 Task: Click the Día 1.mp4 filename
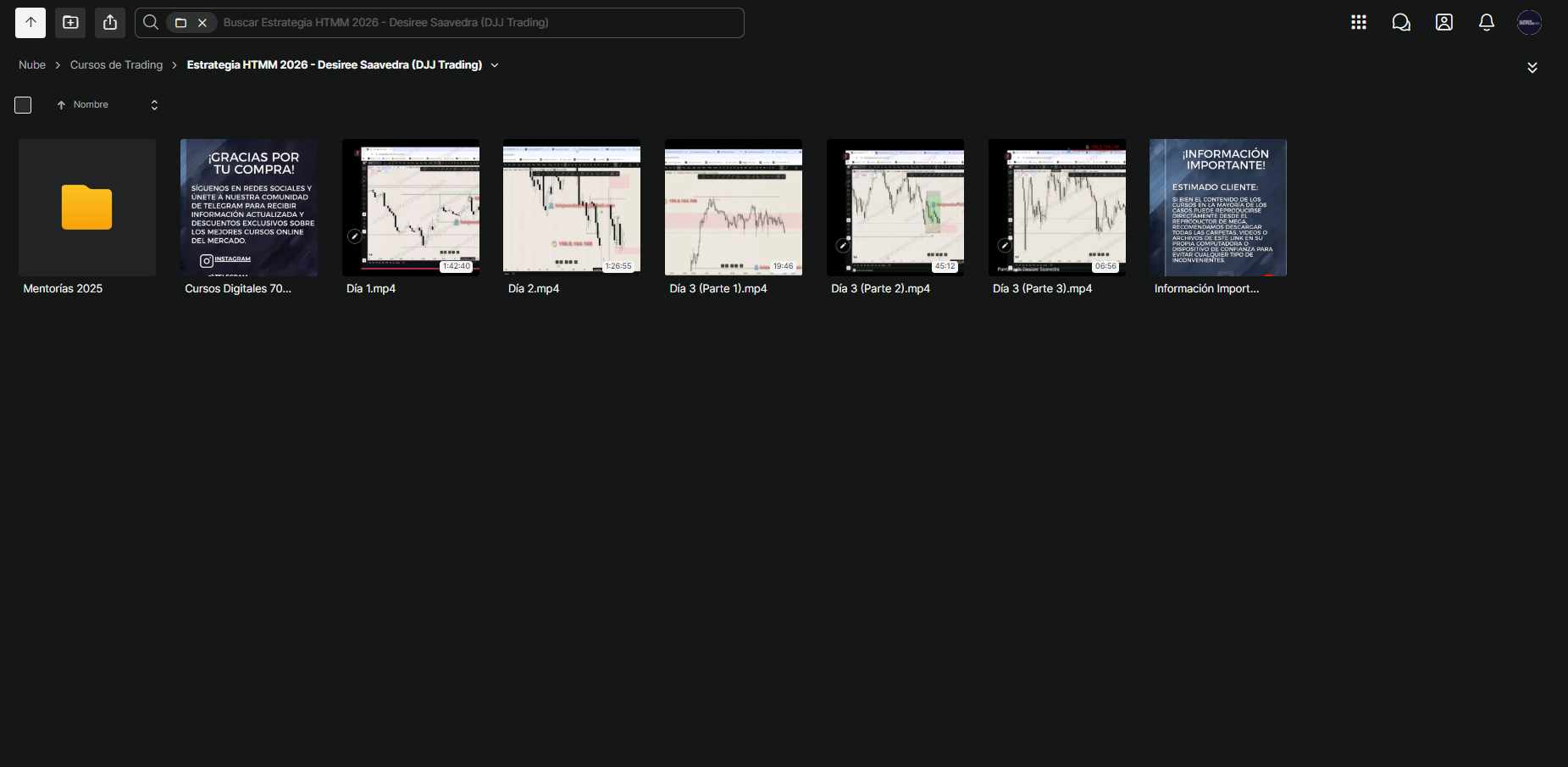(371, 289)
